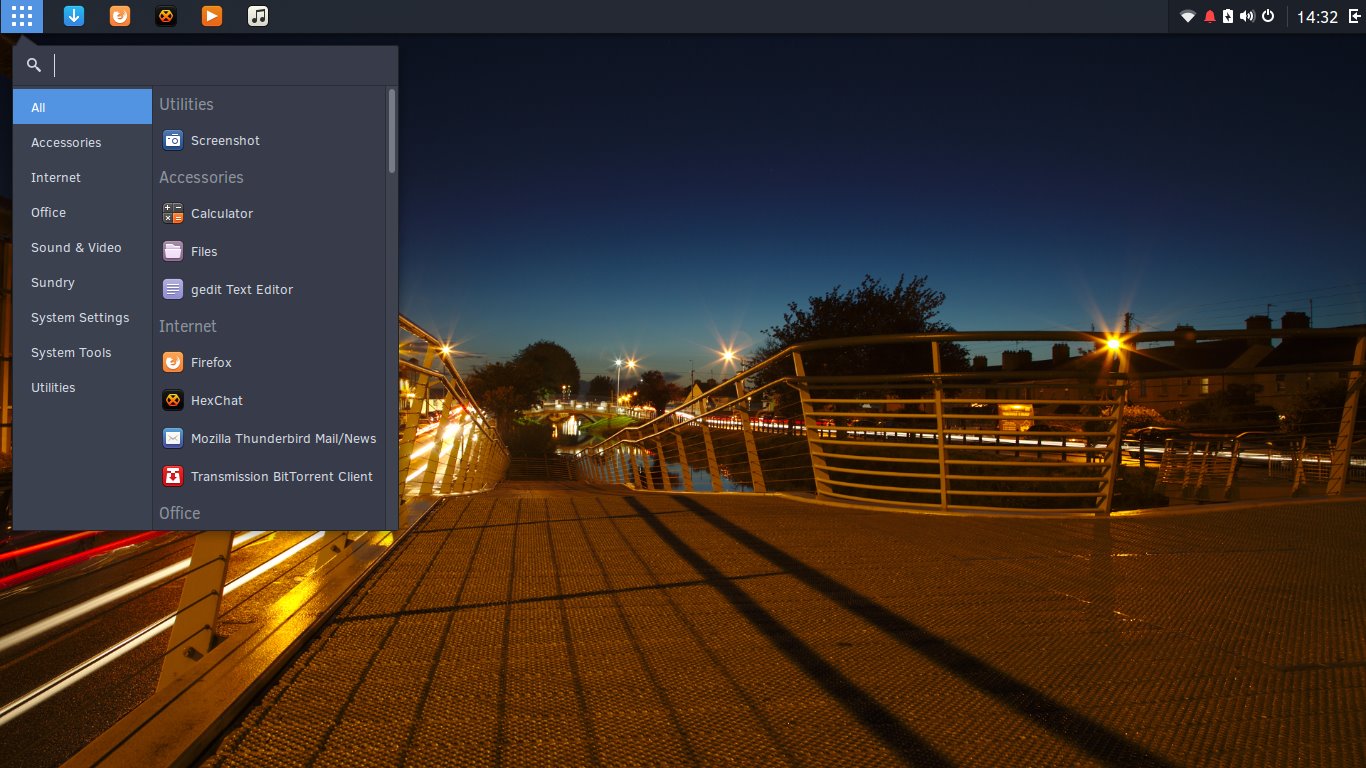Open the System Settings category
Viewport: 1366px width, 768px height.
(x=80, y=318)
